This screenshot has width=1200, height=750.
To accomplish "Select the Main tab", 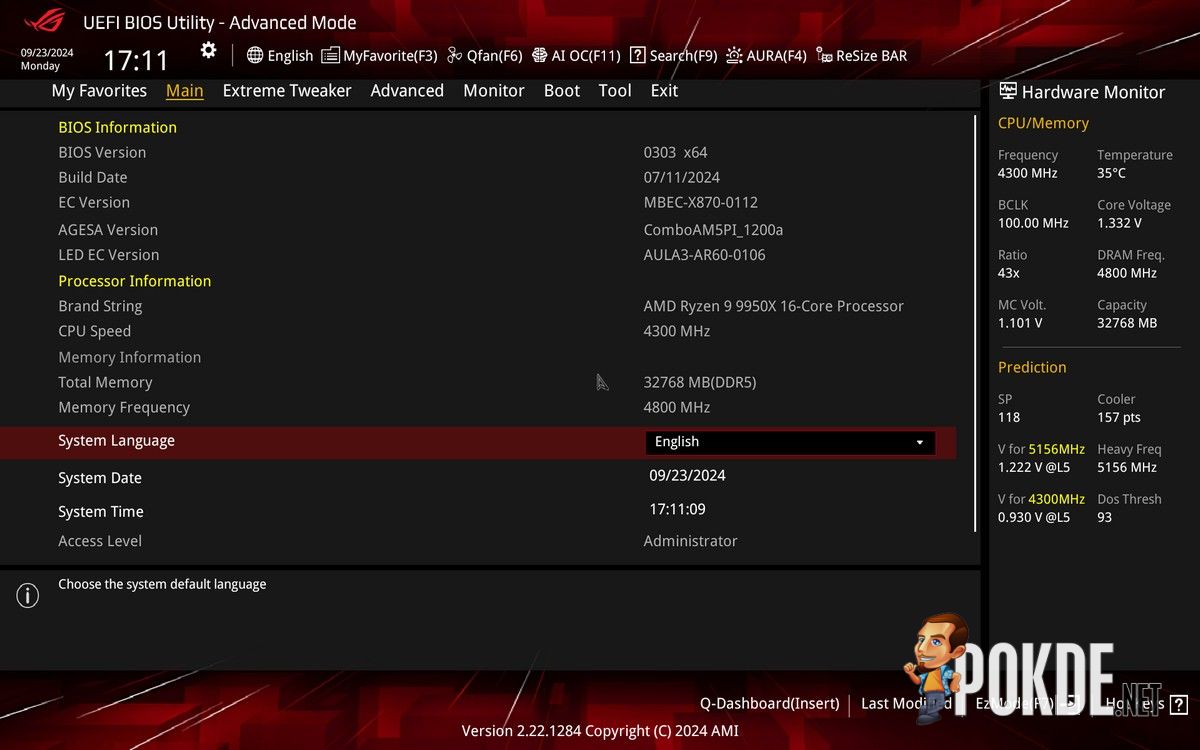I will 184,90.
